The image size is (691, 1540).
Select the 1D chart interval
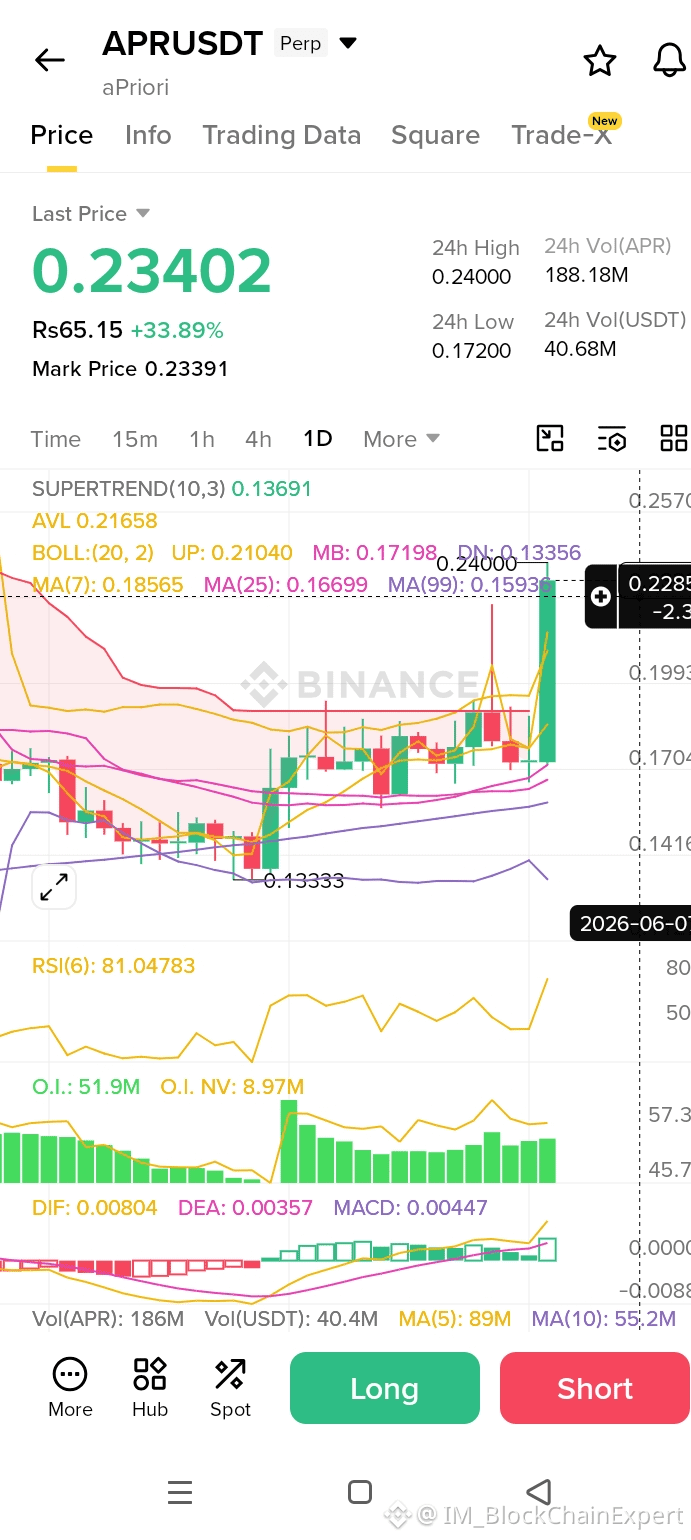[318, 439]
